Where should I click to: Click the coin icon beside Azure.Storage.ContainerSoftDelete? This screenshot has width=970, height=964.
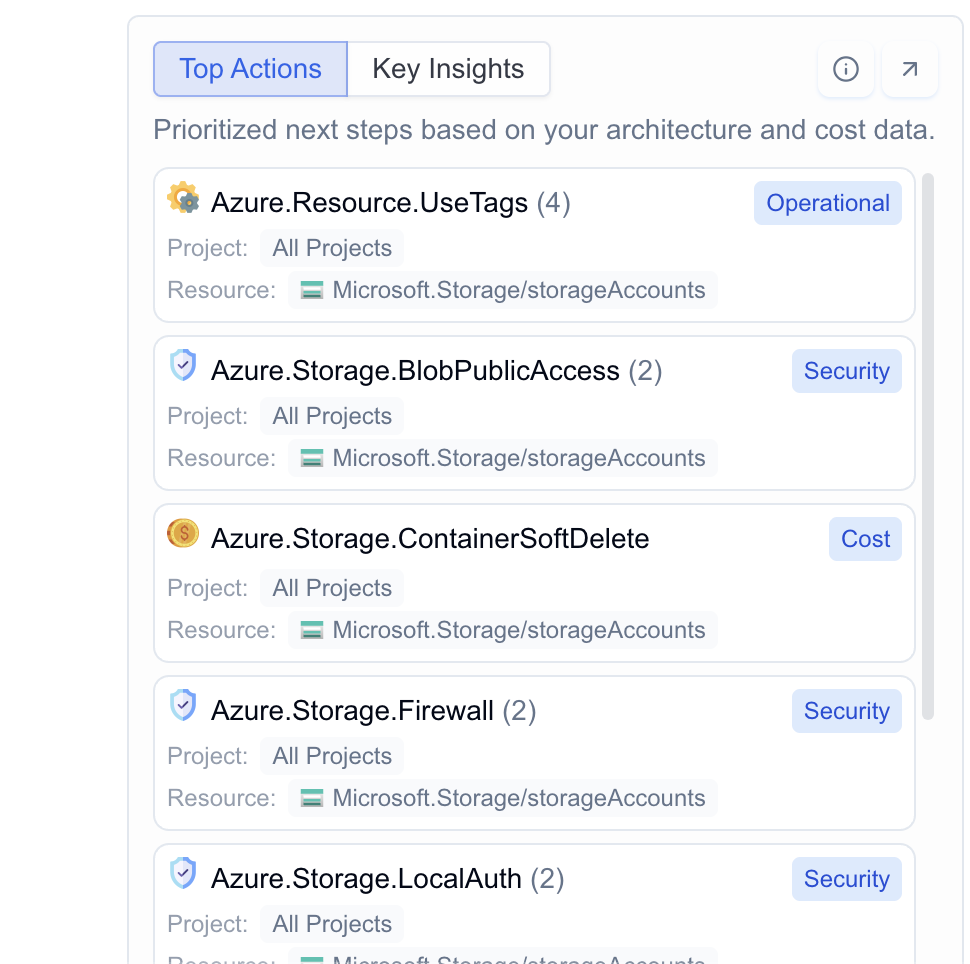[183, 533]
